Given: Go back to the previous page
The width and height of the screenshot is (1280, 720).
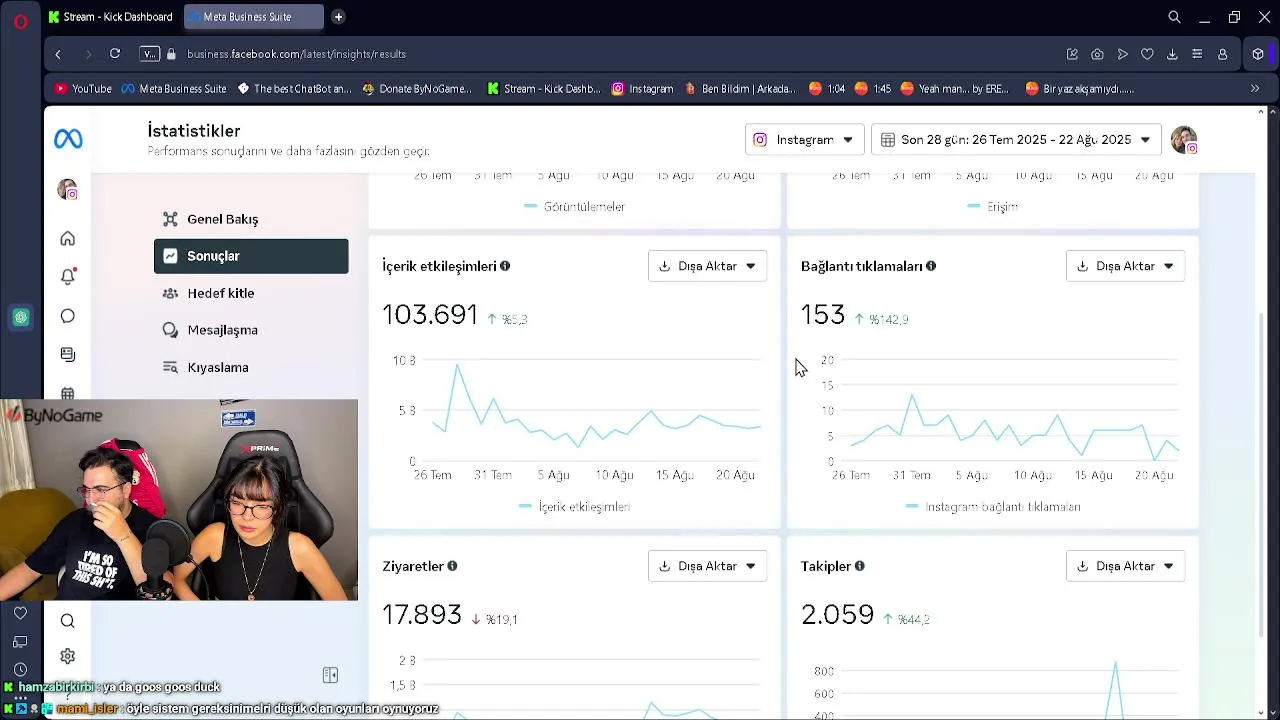Looking at the screenshot, I should point(58,54).
